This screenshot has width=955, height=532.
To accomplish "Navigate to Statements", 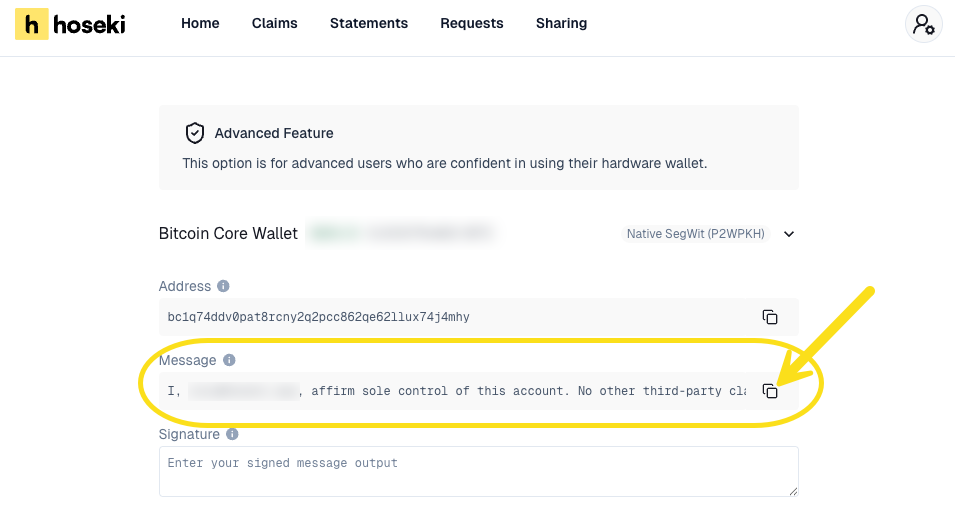I will tap(369, 23).
